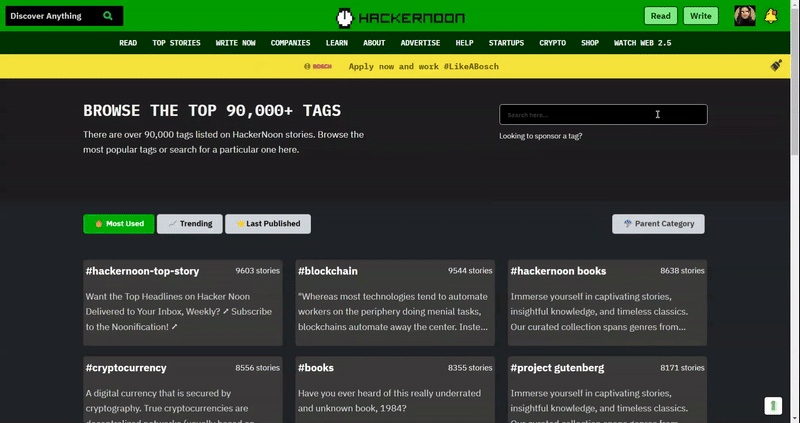This screenshot has width=800, height=423.
Task: Click the description starting 'Whereas most technologies'
Action: (x=393, y=312)
